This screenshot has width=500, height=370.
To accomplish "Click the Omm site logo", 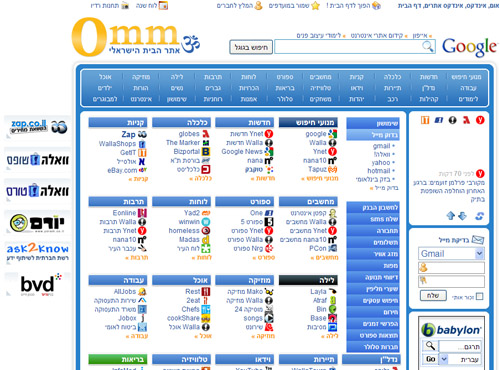I will tap(135, 37).
